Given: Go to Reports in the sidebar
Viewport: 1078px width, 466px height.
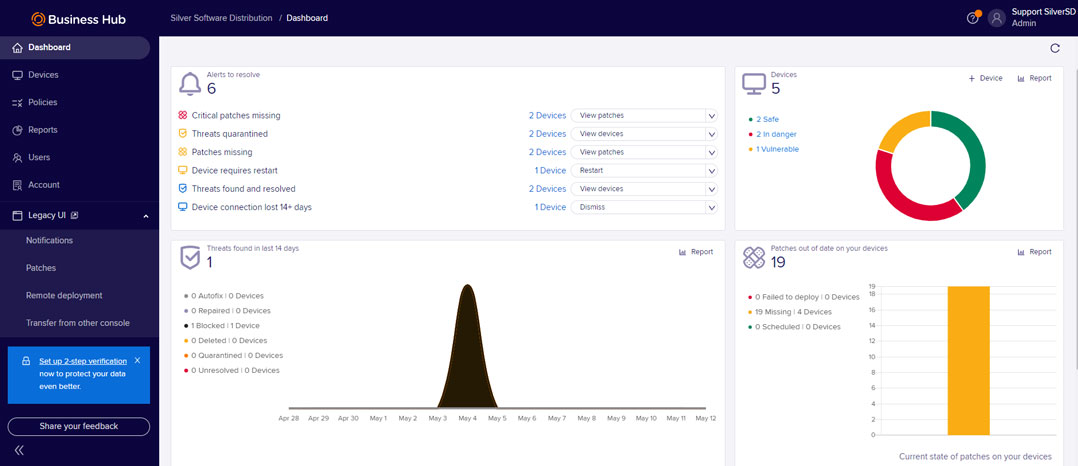Looking at the screenshot, I should coord(42,130).
